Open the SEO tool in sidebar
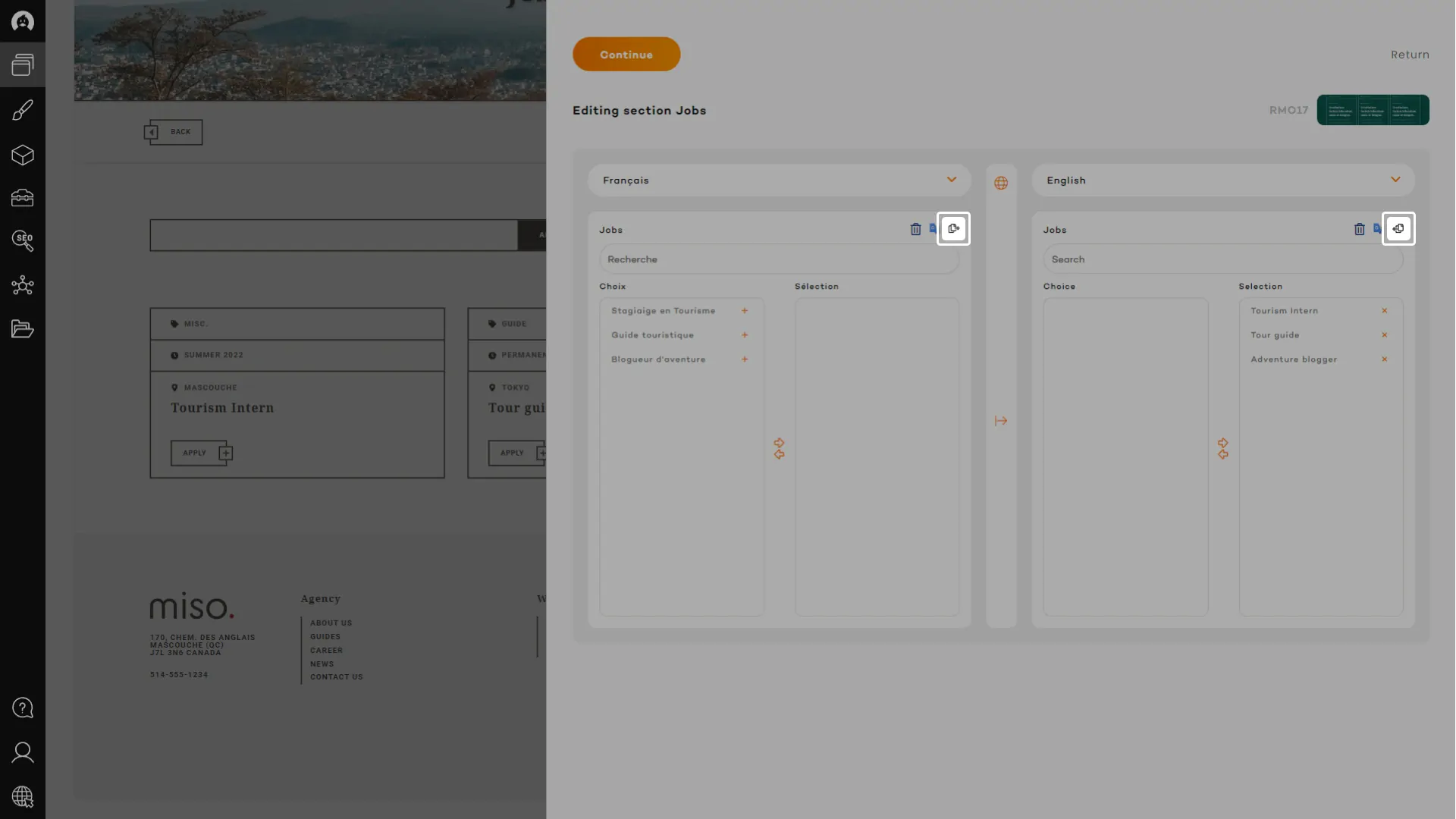Viewport: 1456px width, 819px height. pyautogui.click(x=23, y=241)
